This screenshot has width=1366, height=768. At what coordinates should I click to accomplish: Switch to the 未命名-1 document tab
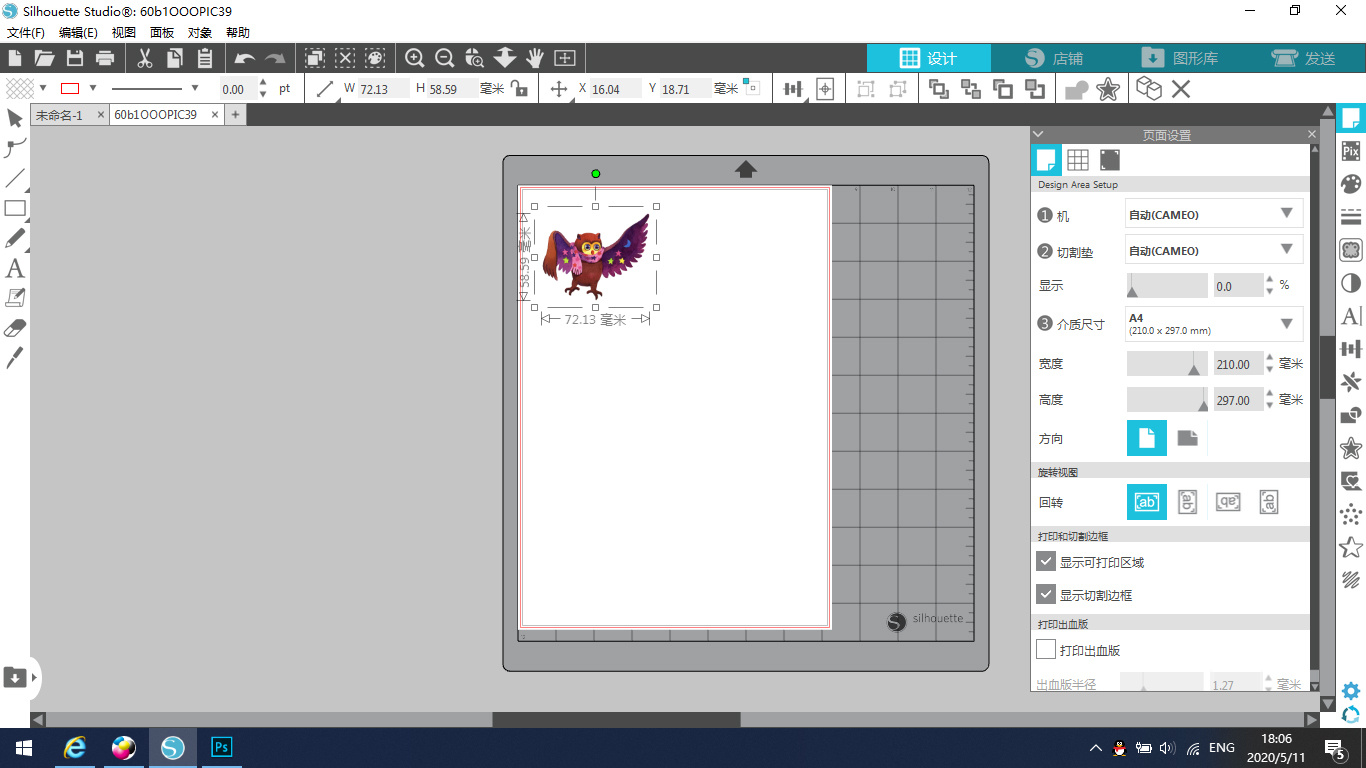60,115
